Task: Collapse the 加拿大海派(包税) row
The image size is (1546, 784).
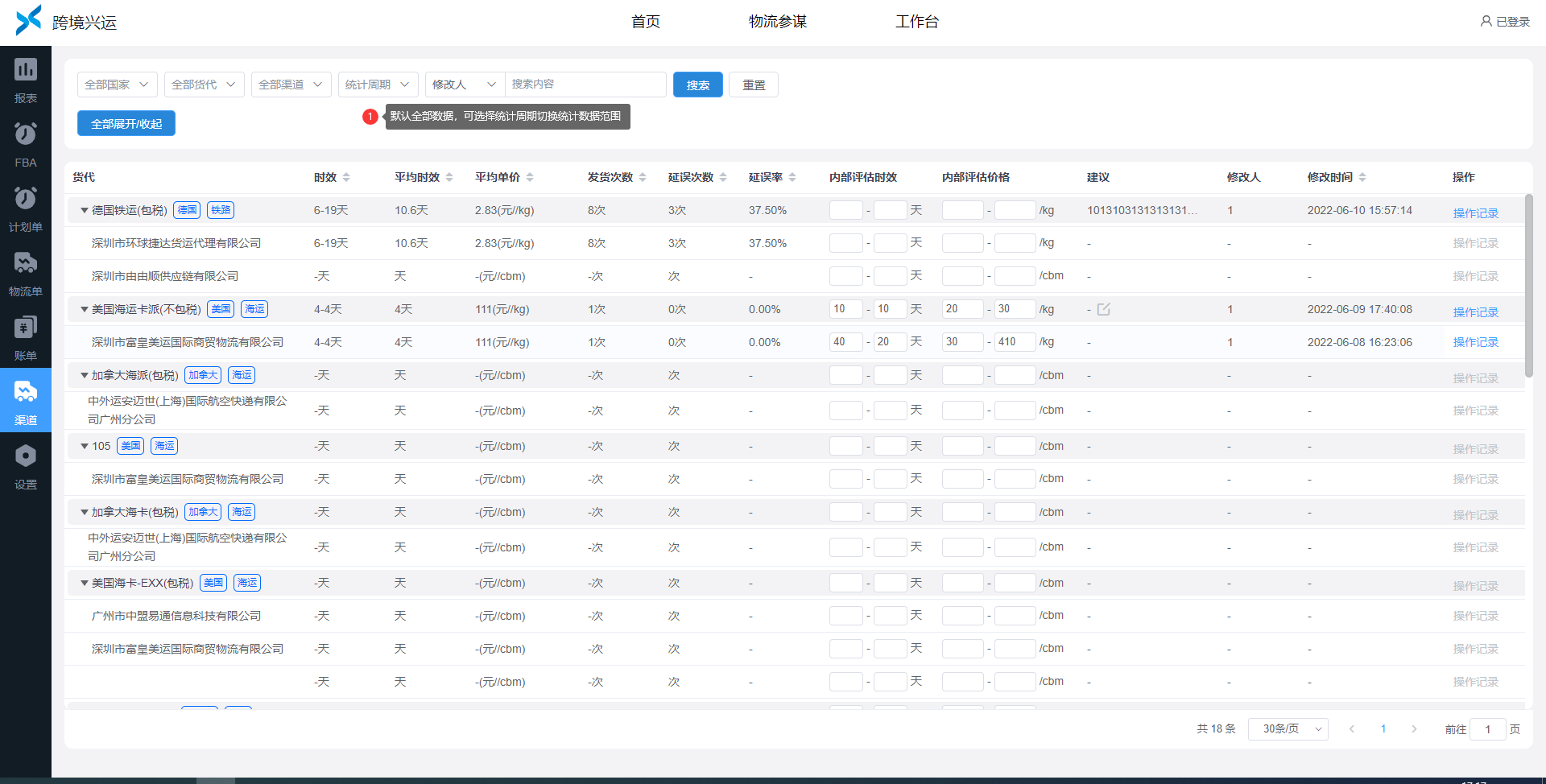Action: 84,375
